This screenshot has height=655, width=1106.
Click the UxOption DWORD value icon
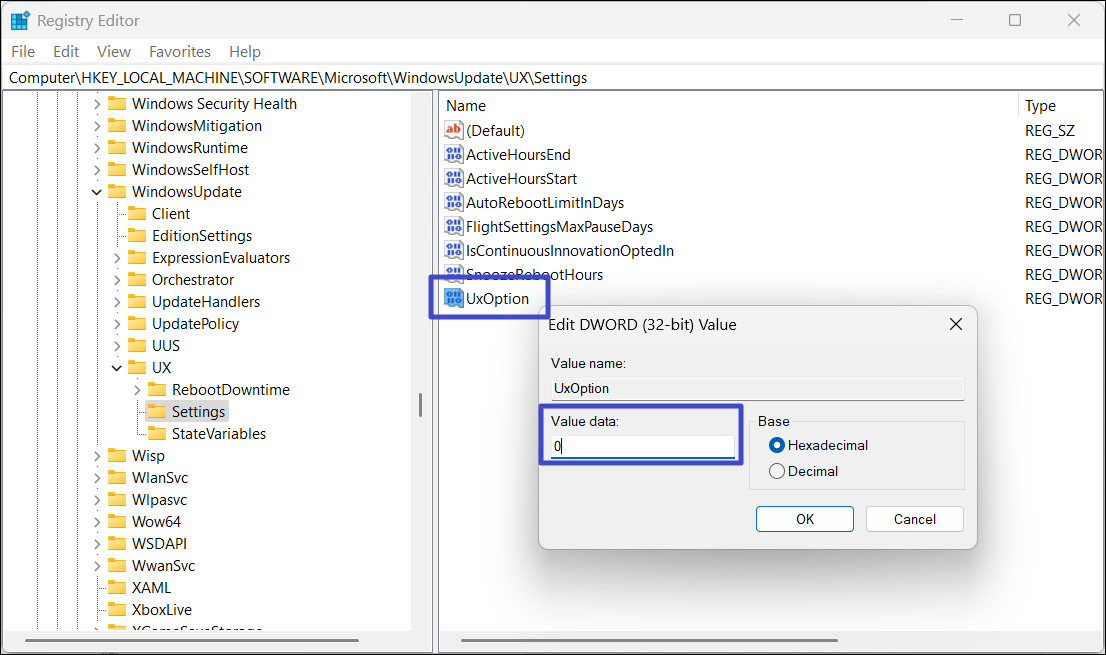click(x=454, y=298)
